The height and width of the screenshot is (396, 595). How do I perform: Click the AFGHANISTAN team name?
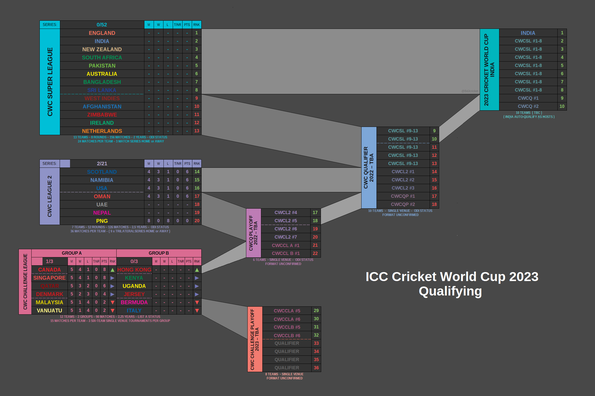point(102,107)
